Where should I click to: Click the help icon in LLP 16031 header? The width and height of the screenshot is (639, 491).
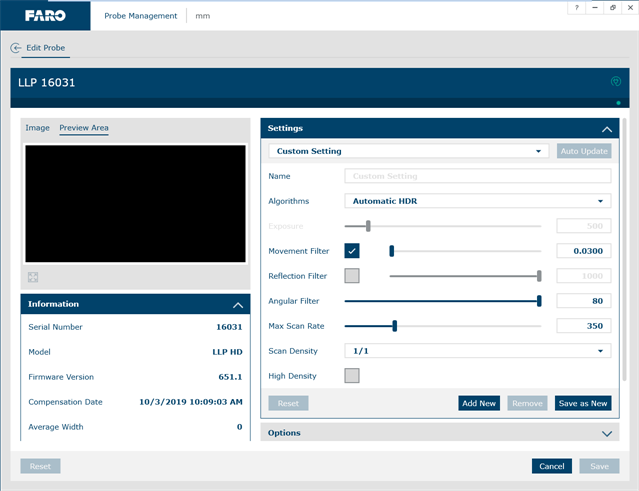pos(616,82)
